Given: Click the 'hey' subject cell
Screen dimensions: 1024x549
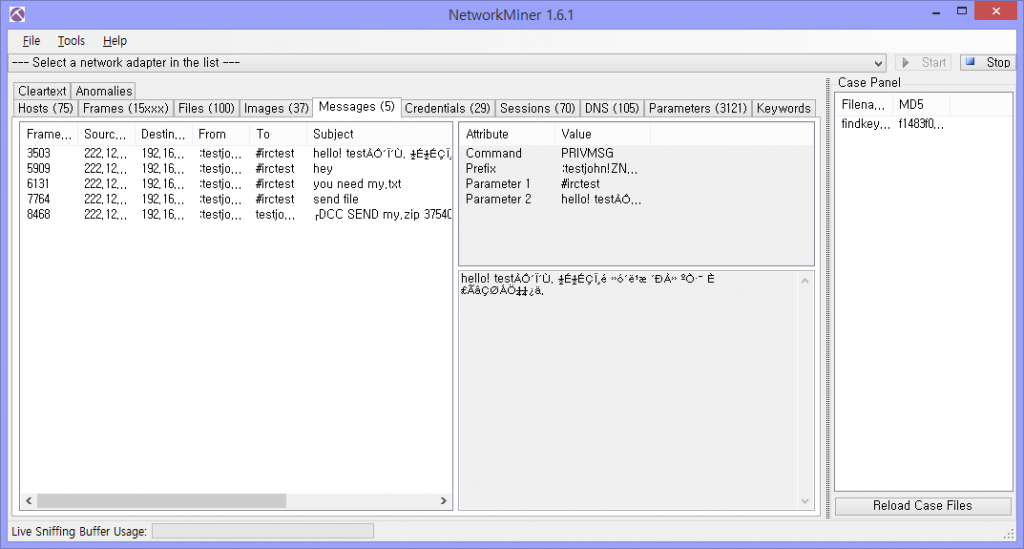Looking at the screenshot, I should pos(323,168).
